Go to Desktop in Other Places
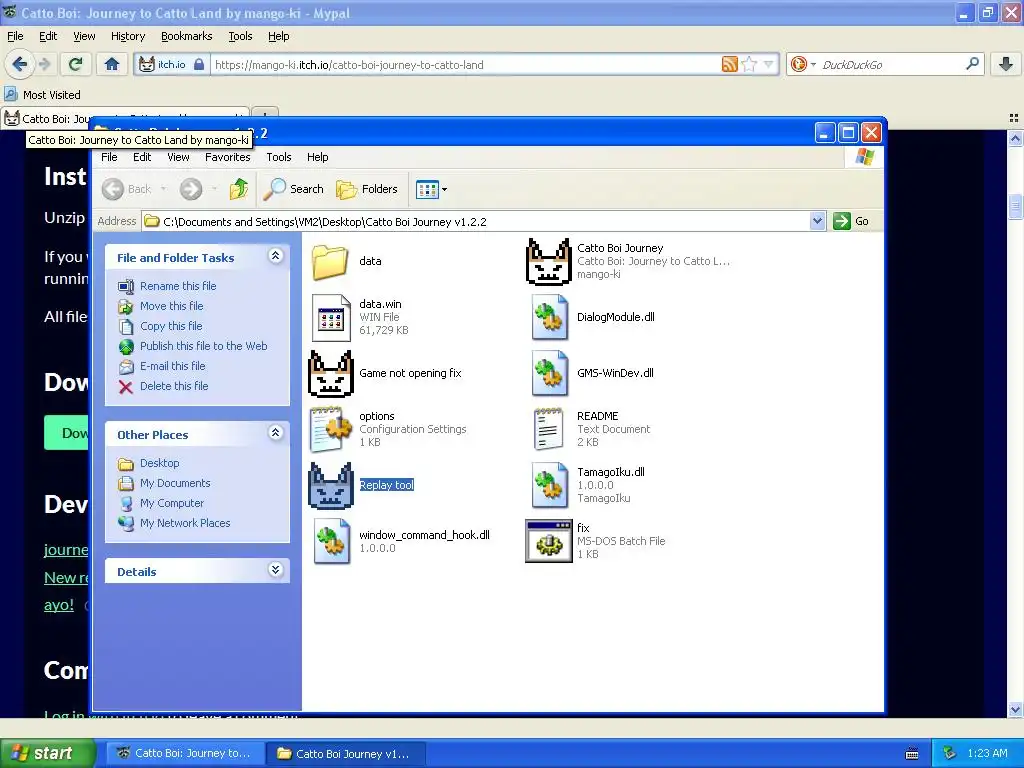The height and width of the screenshot is (768, 1024). click(x=159, y=463)
